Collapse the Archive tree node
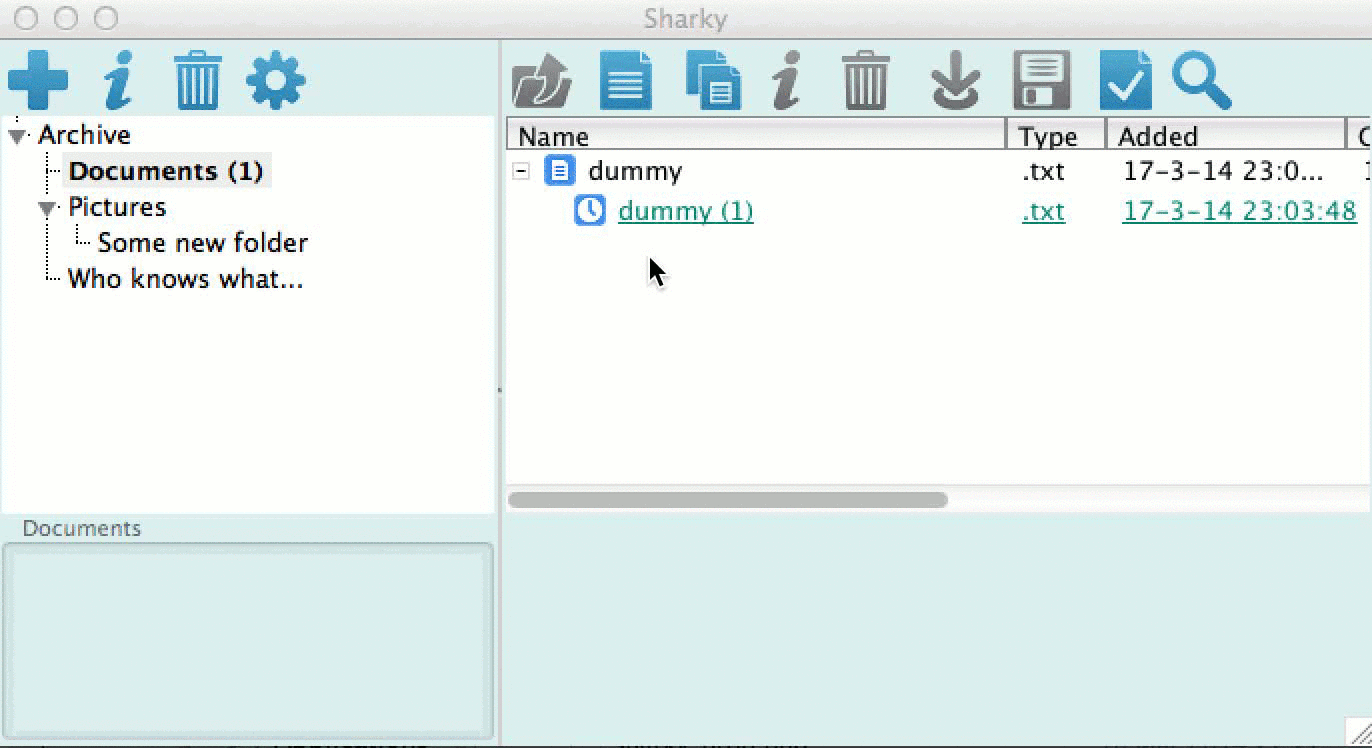 tap(18, 136)
